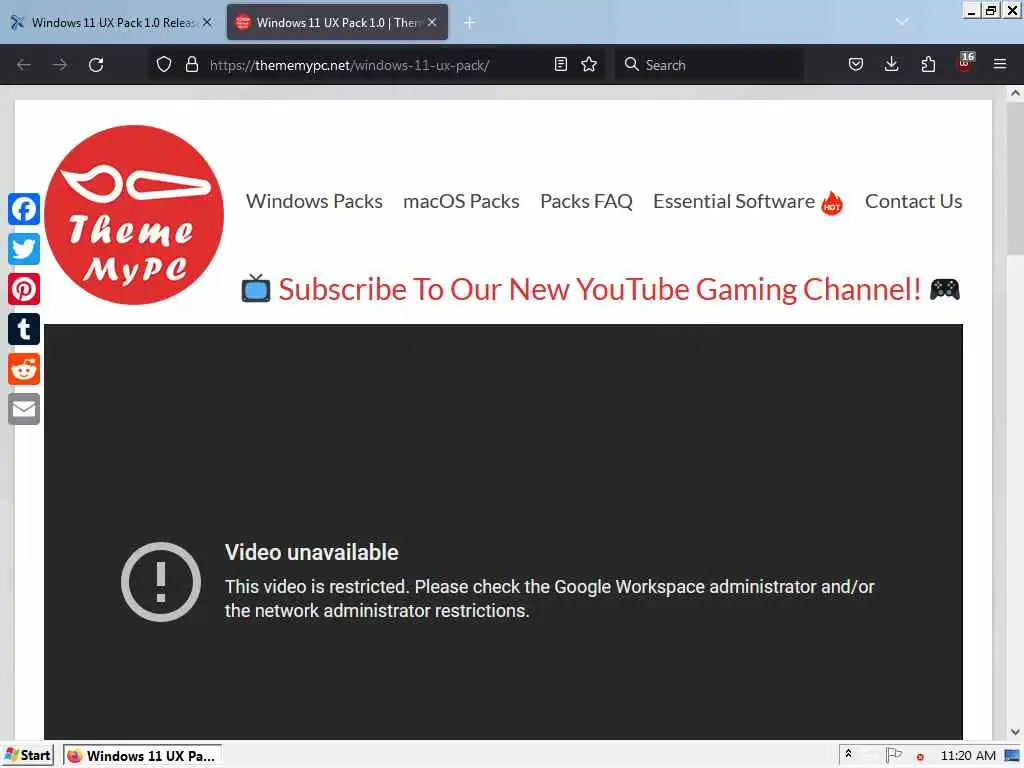View site security padlock info
Screen dimensions: 1024x768
191,64
